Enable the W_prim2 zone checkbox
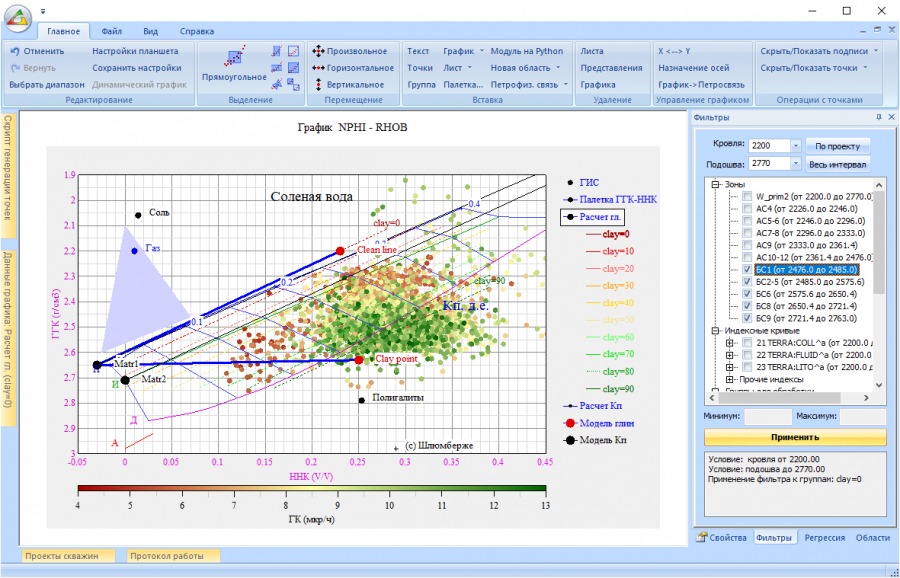Screen dimensions: 900x578 (x=747, y=196)
